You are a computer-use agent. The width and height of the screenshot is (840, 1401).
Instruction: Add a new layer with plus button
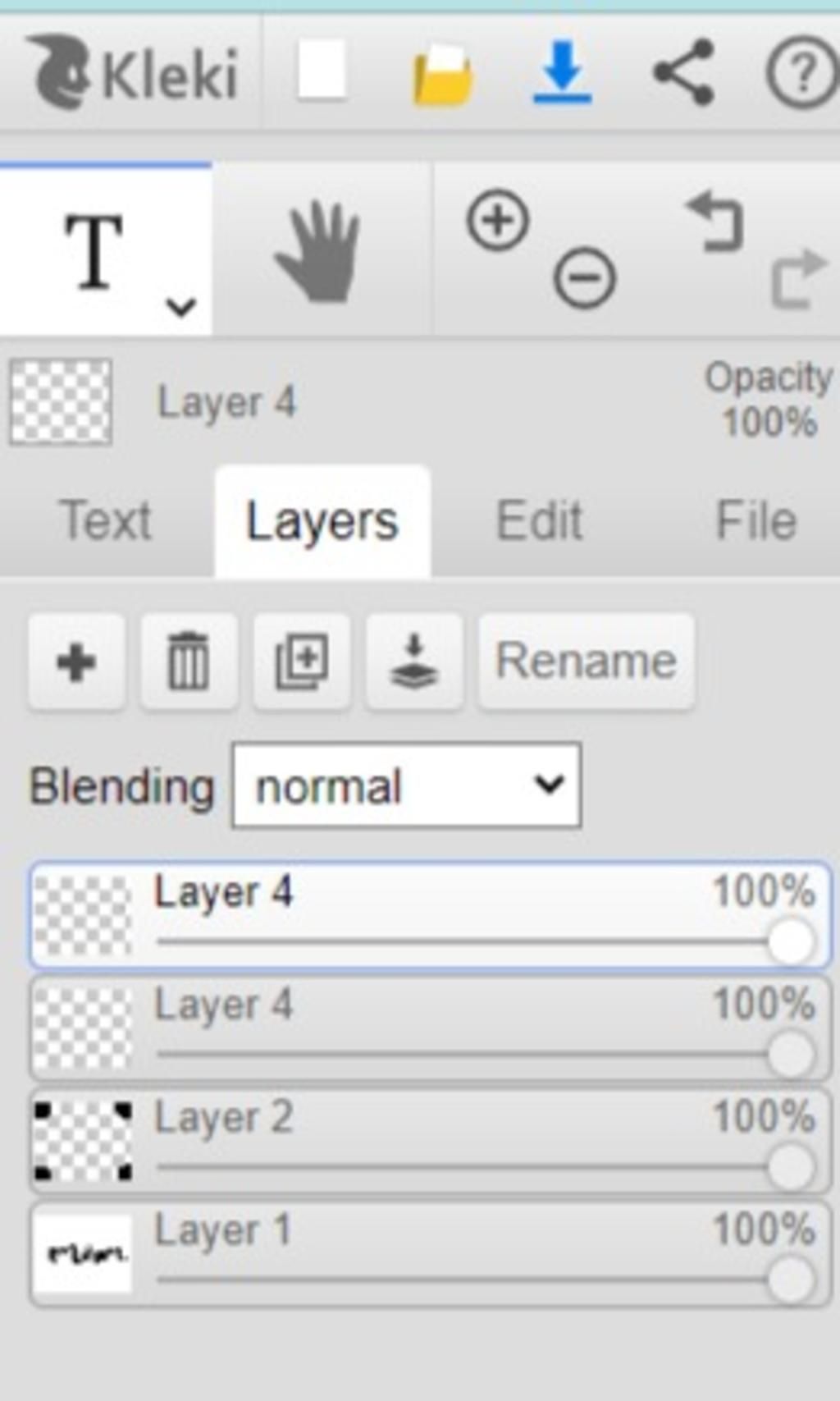pyautogui.click(x=76, y=662)
